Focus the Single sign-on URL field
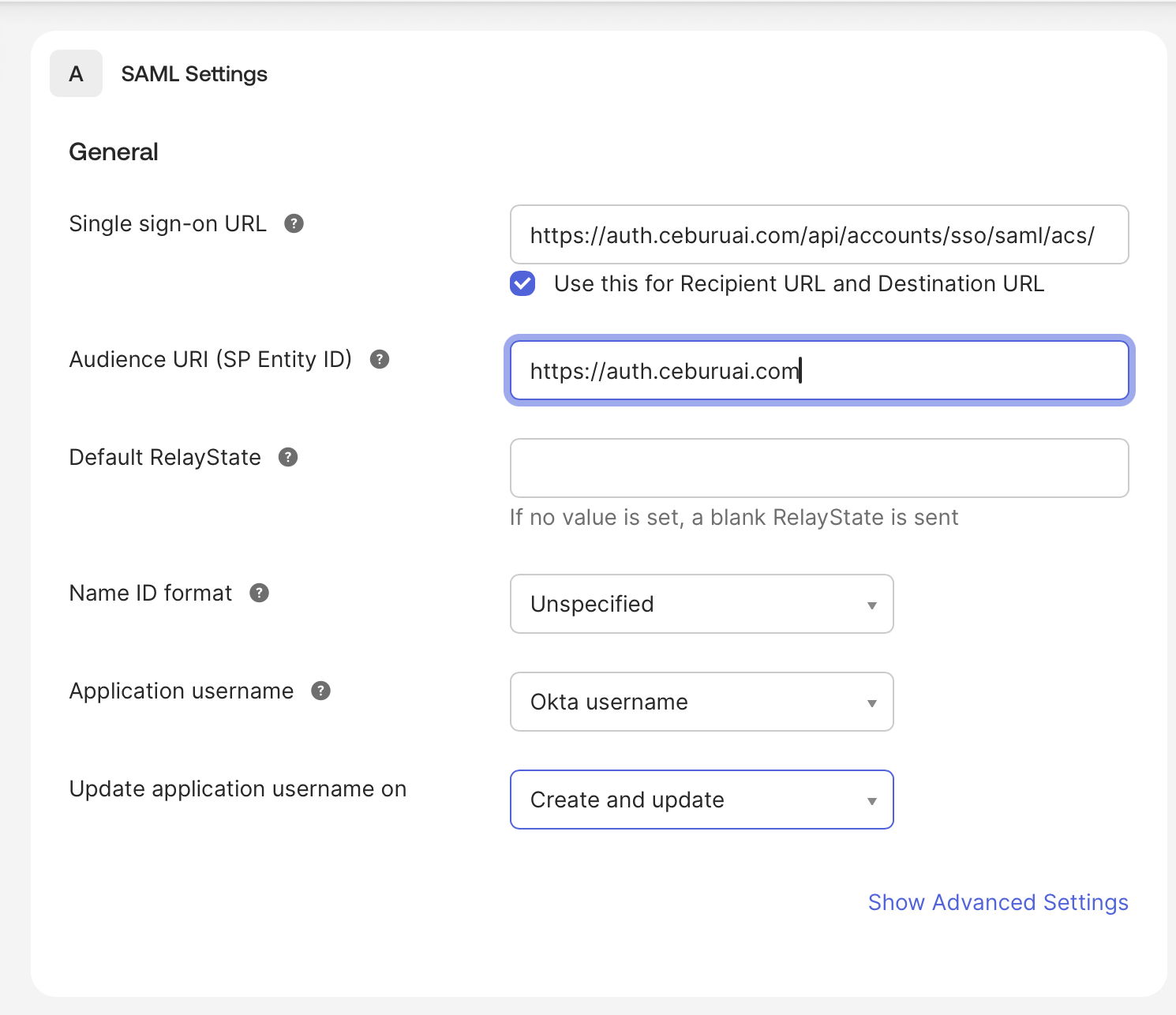Viewport: 1176px width, 1015px height. click(819, 234)
